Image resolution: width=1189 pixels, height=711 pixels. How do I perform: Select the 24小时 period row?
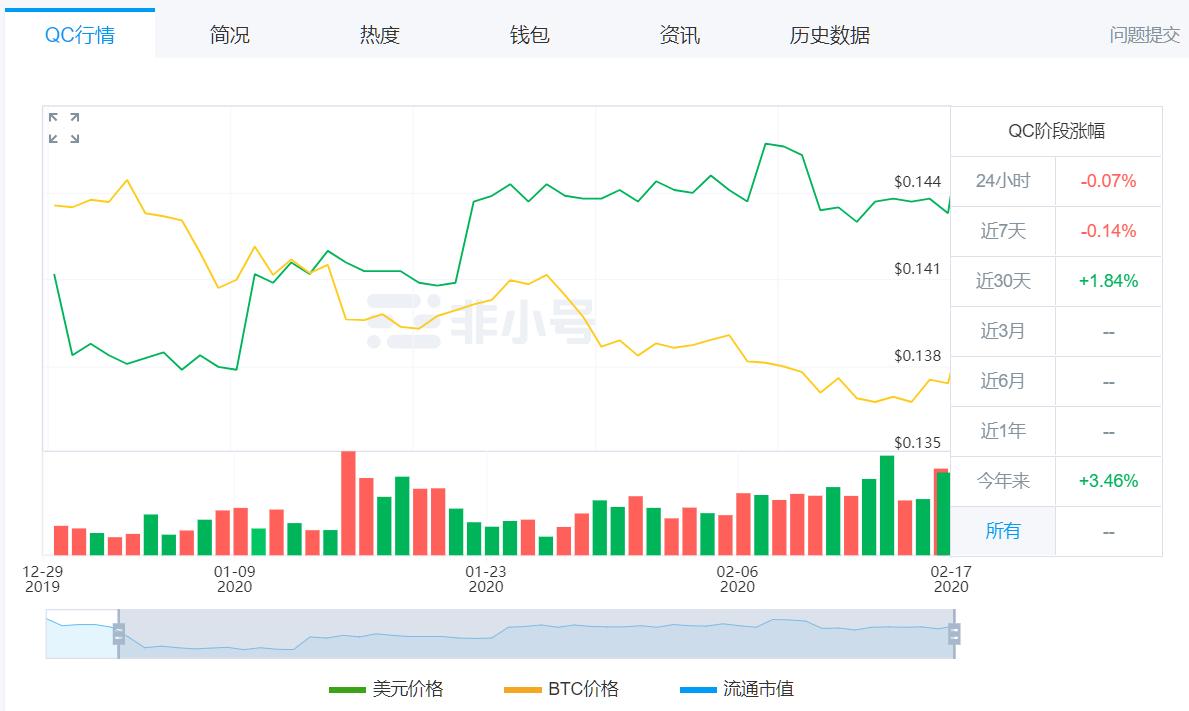point(1056,181)
